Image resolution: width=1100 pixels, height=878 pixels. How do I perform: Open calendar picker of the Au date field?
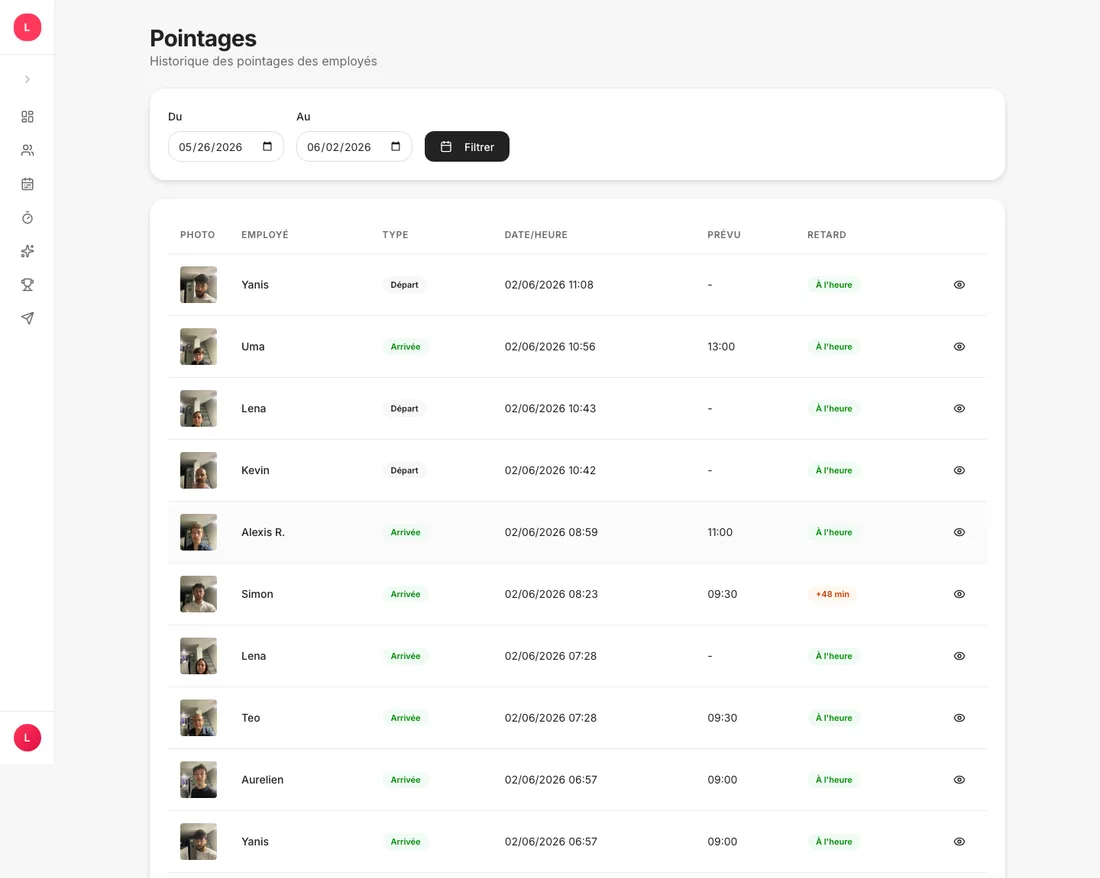click(x=396, y=147)
